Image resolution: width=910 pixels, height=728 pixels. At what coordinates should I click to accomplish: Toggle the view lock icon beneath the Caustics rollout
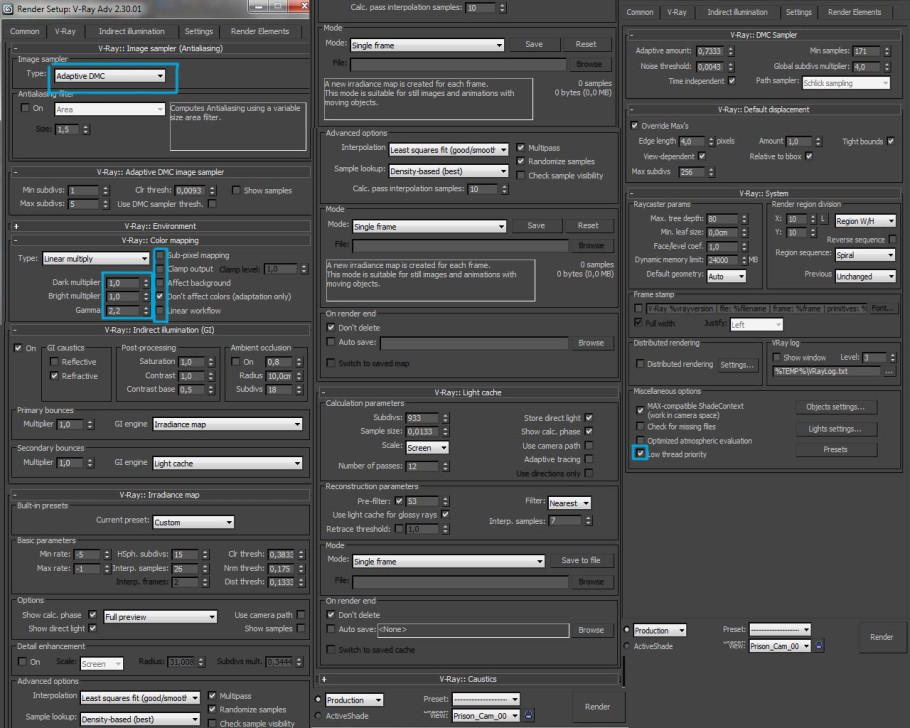[x=528, y=715]
